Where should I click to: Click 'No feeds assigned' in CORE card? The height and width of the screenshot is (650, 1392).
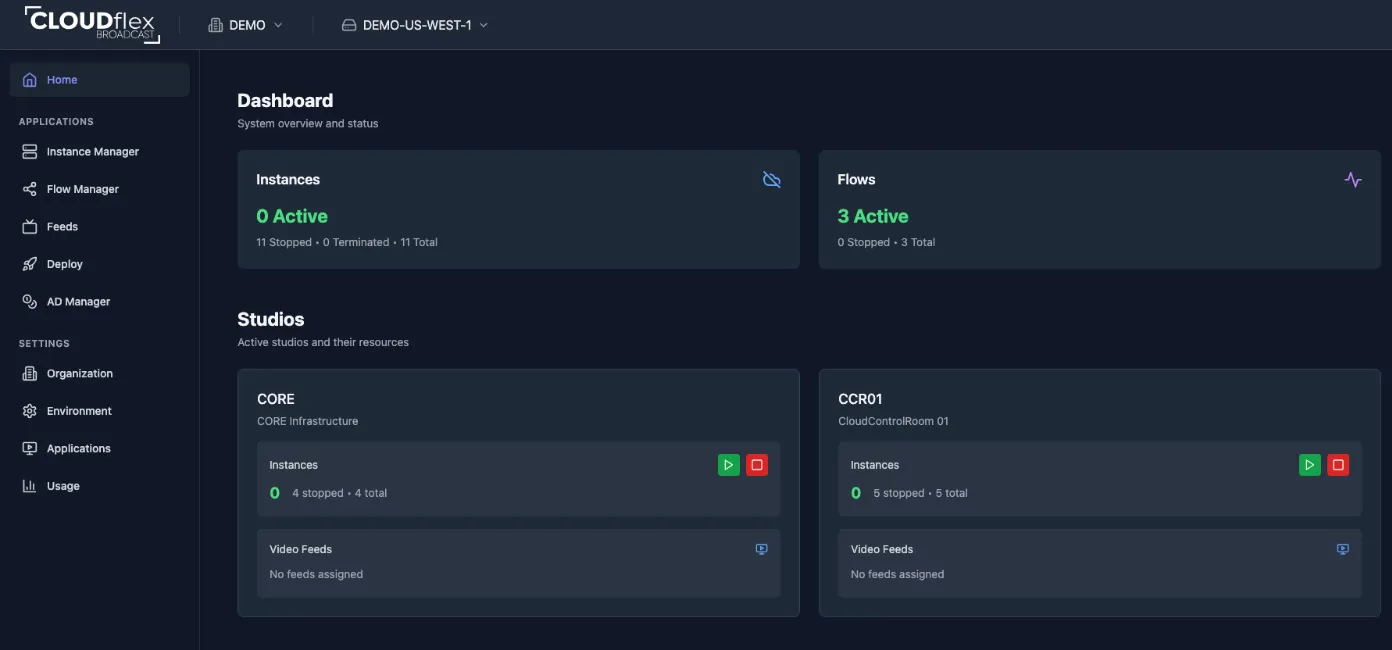point(316,574)
